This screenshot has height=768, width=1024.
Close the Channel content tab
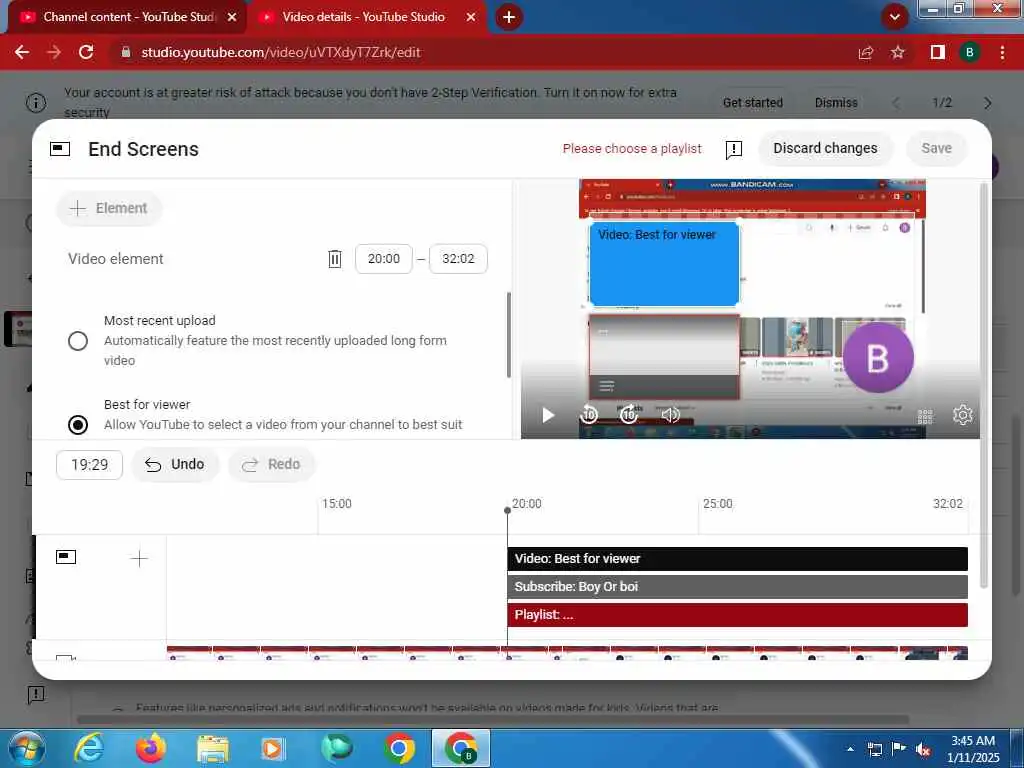(x=232, y=18)
